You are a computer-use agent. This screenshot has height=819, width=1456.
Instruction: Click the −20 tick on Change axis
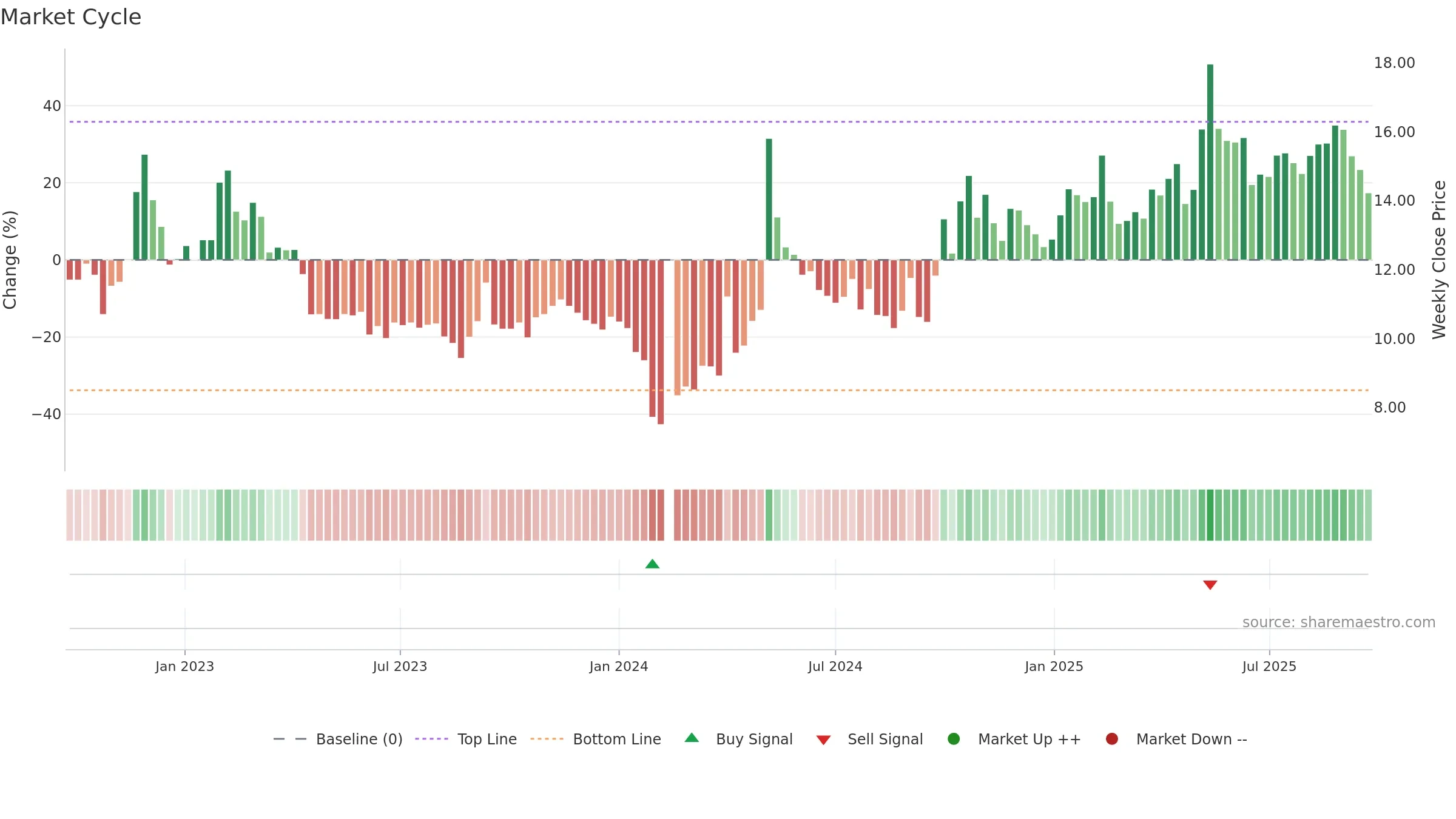pyautogui.click(x=47, y=337)
